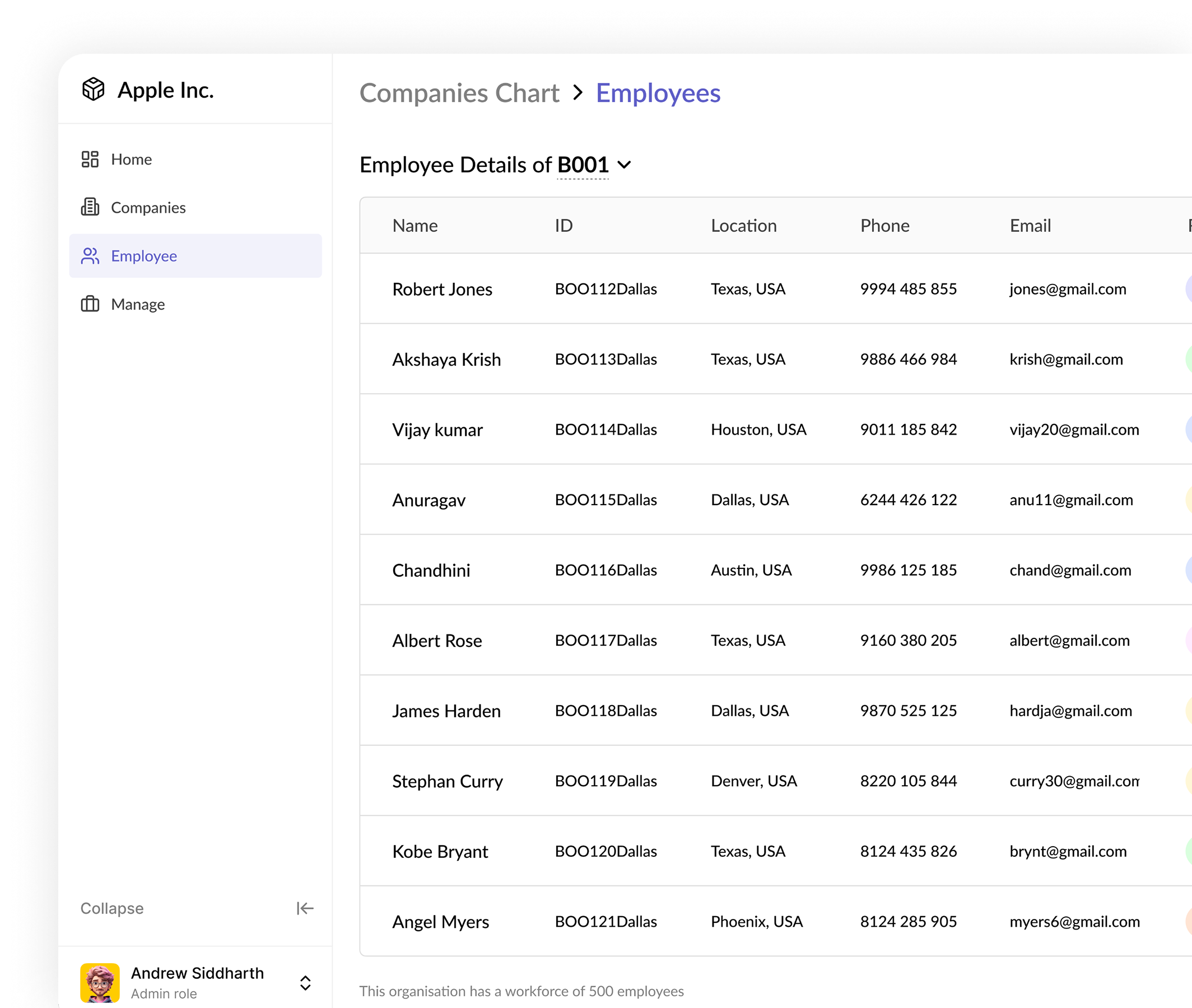Click the breadcrumb chevron separator icon

pyautogui.click(x=578, y=92)
